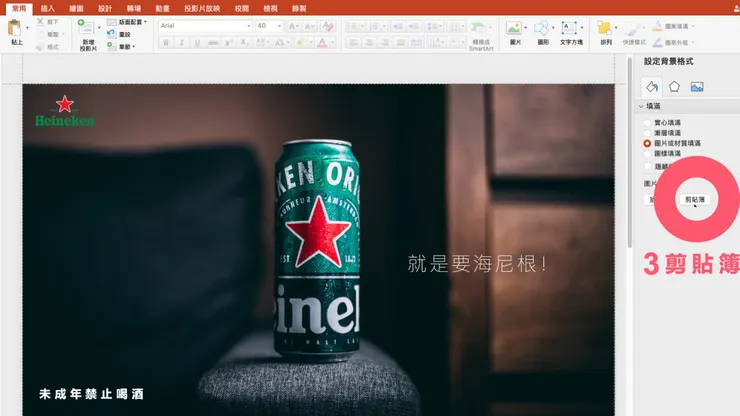
Task: Toggle bold formatting
Action: (166, 43)
